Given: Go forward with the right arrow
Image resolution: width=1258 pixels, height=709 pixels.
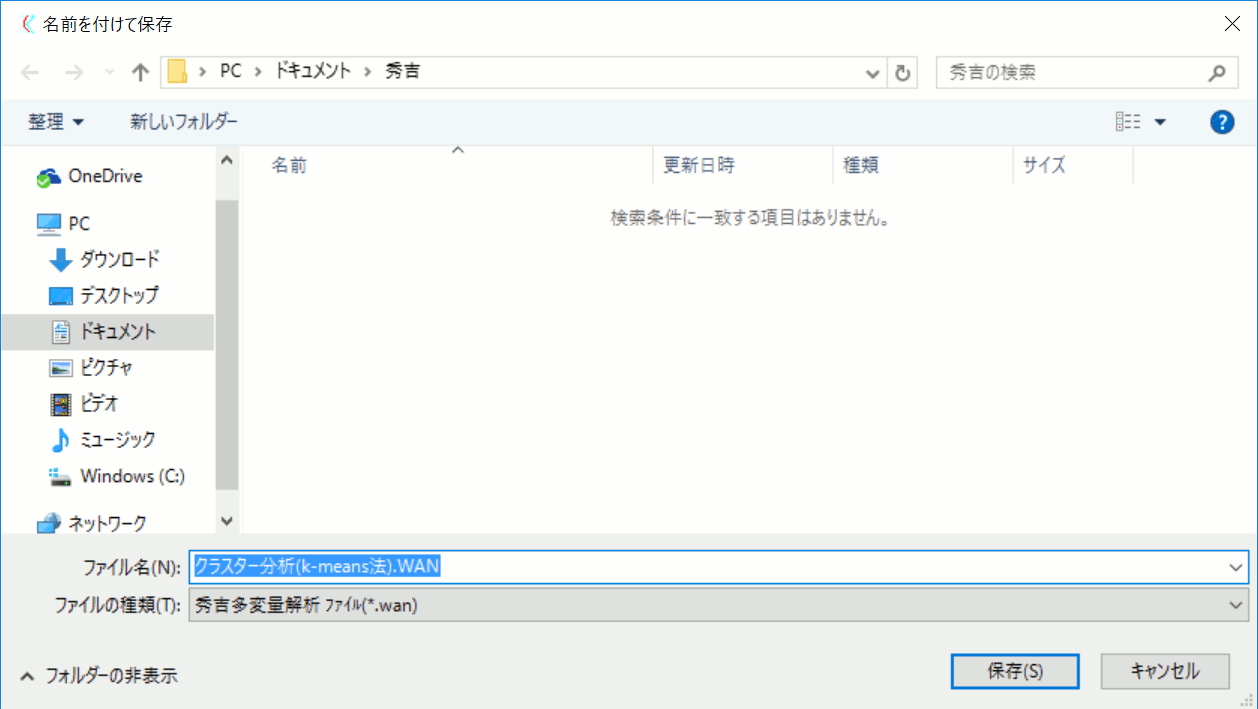Looking at the screenshot, I should [x=73, y=73].
